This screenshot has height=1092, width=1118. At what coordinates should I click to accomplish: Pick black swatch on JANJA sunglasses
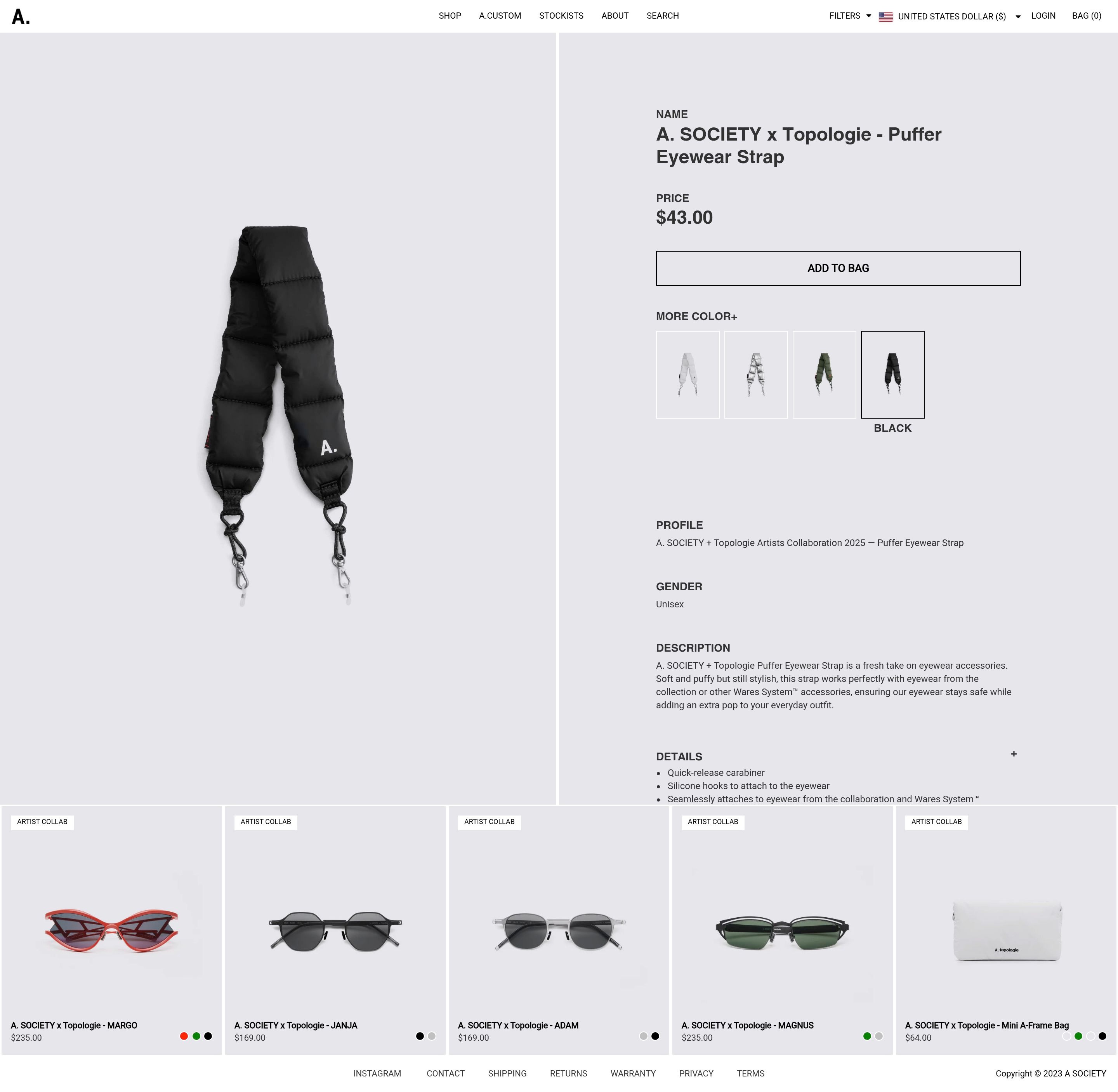420,1036
